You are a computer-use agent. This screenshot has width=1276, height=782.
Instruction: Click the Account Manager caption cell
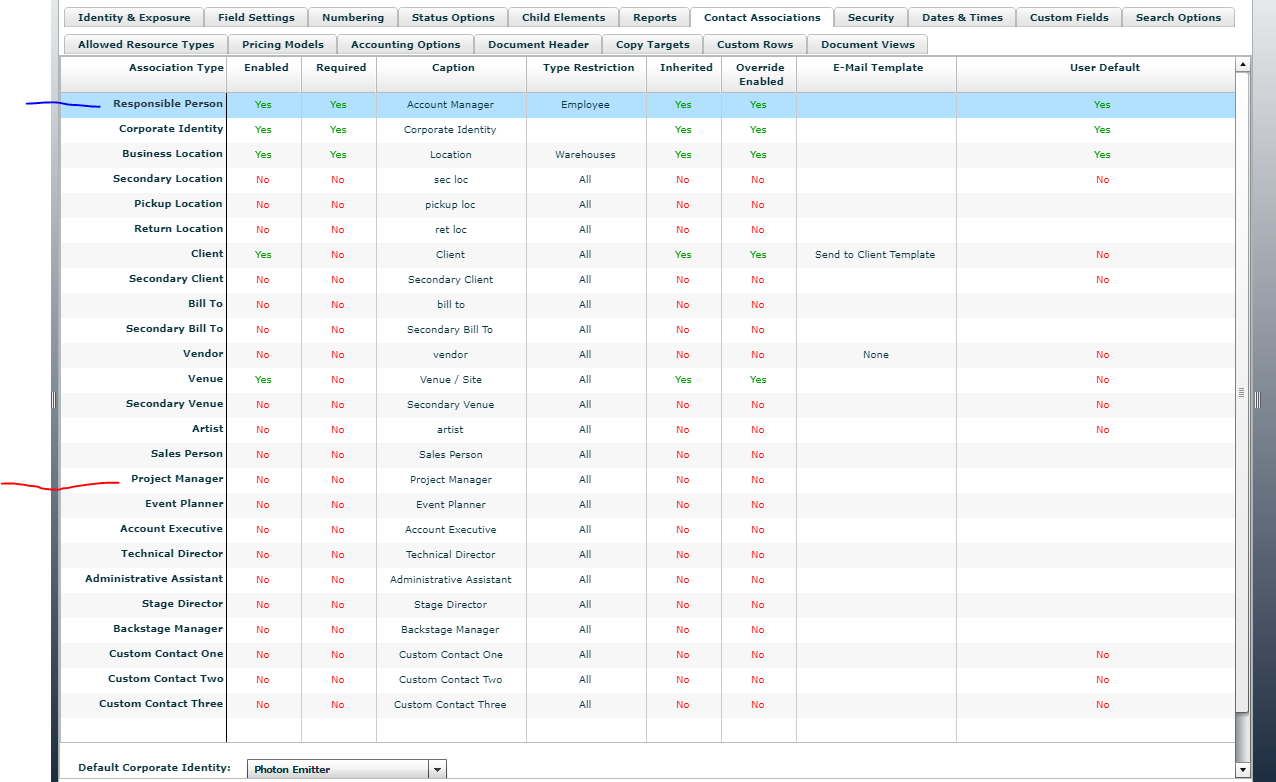point(450,105)
